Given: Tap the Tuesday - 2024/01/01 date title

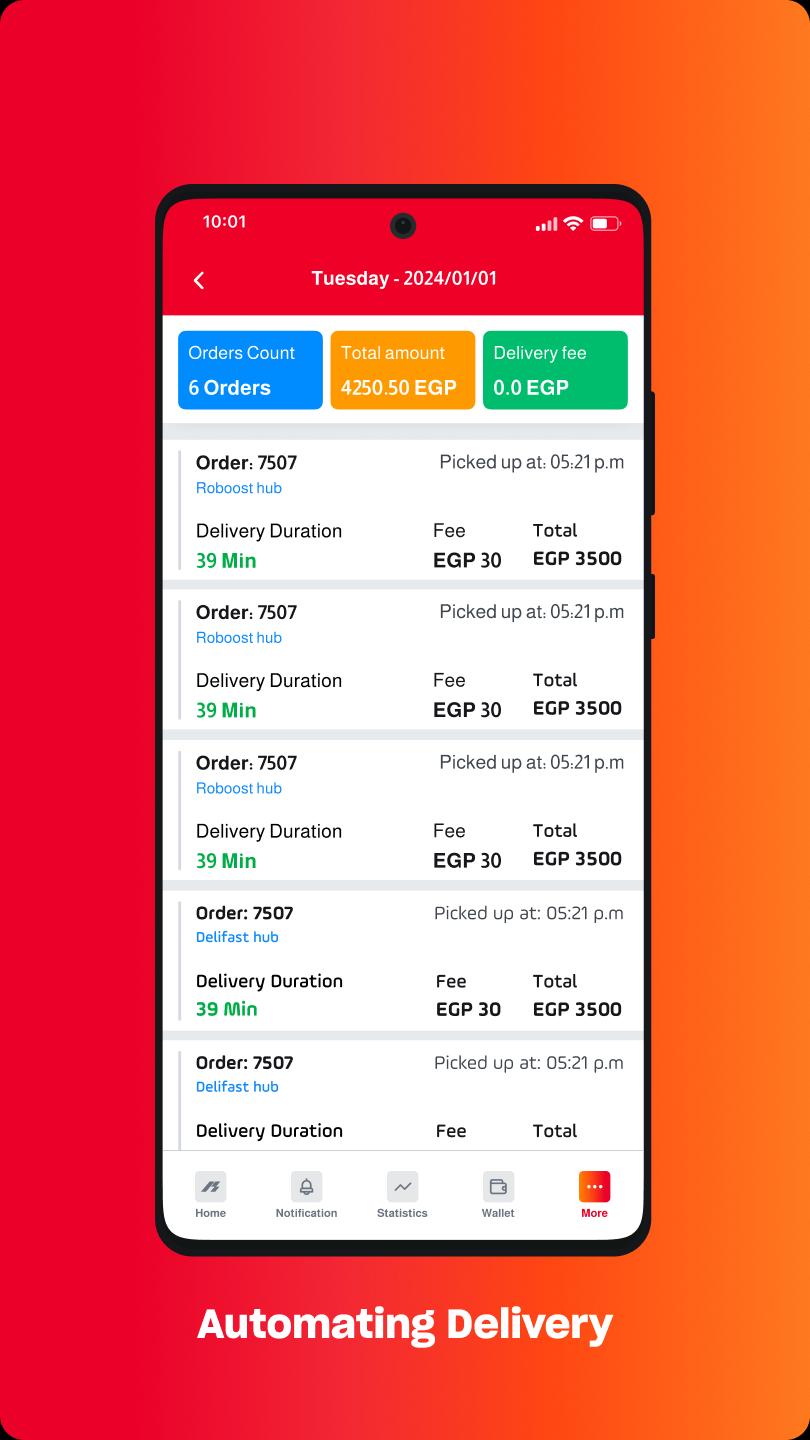Looking at the screenshot, I should (x=404, y=279).
